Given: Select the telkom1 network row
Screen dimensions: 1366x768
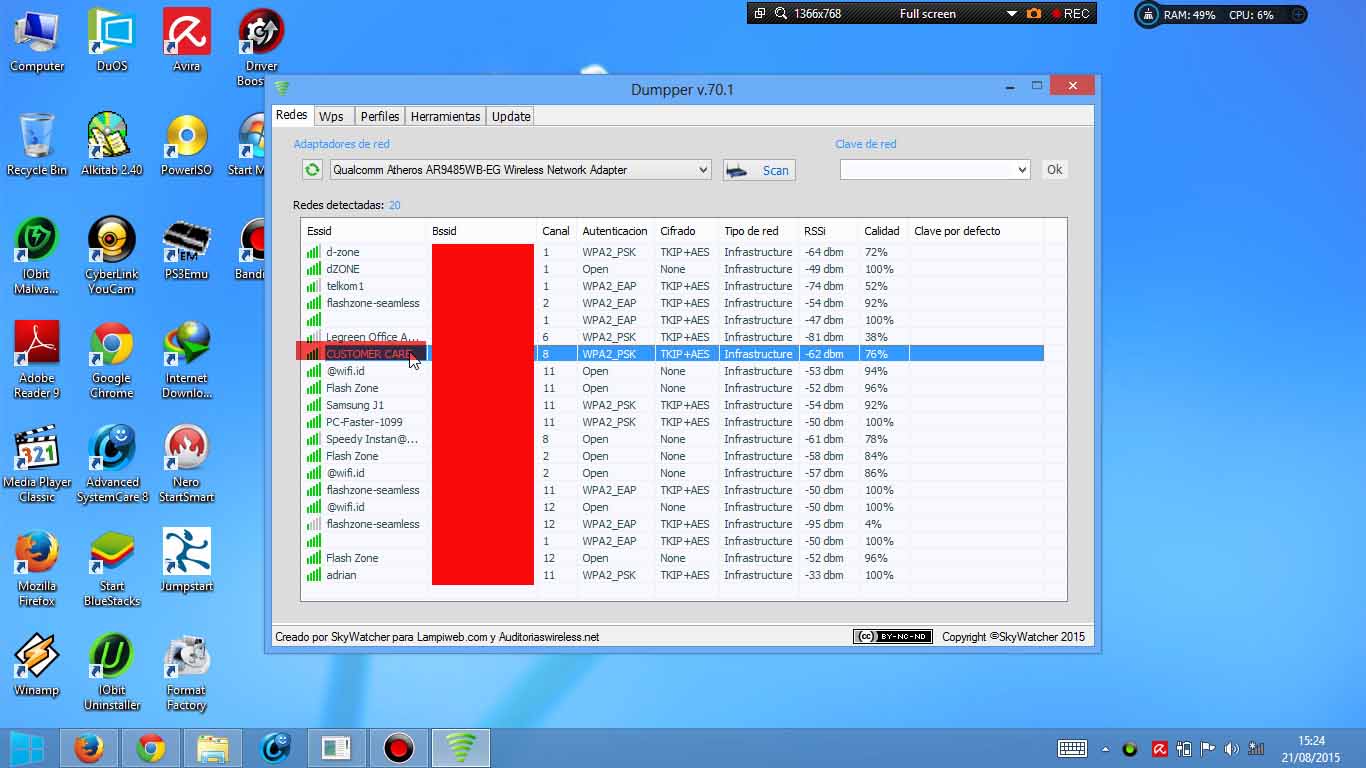Looking at the screenshot, I should pos(673,286).
